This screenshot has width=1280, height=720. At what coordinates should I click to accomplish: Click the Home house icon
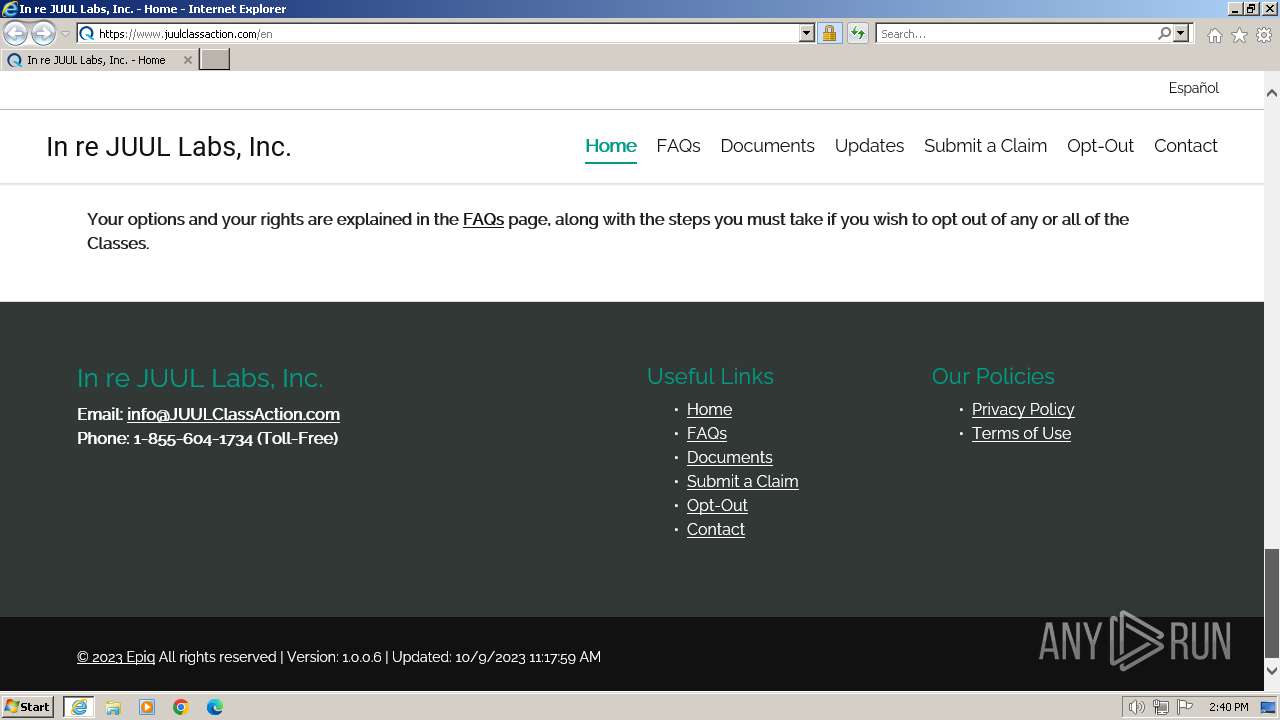click(x=1214, y=35)
